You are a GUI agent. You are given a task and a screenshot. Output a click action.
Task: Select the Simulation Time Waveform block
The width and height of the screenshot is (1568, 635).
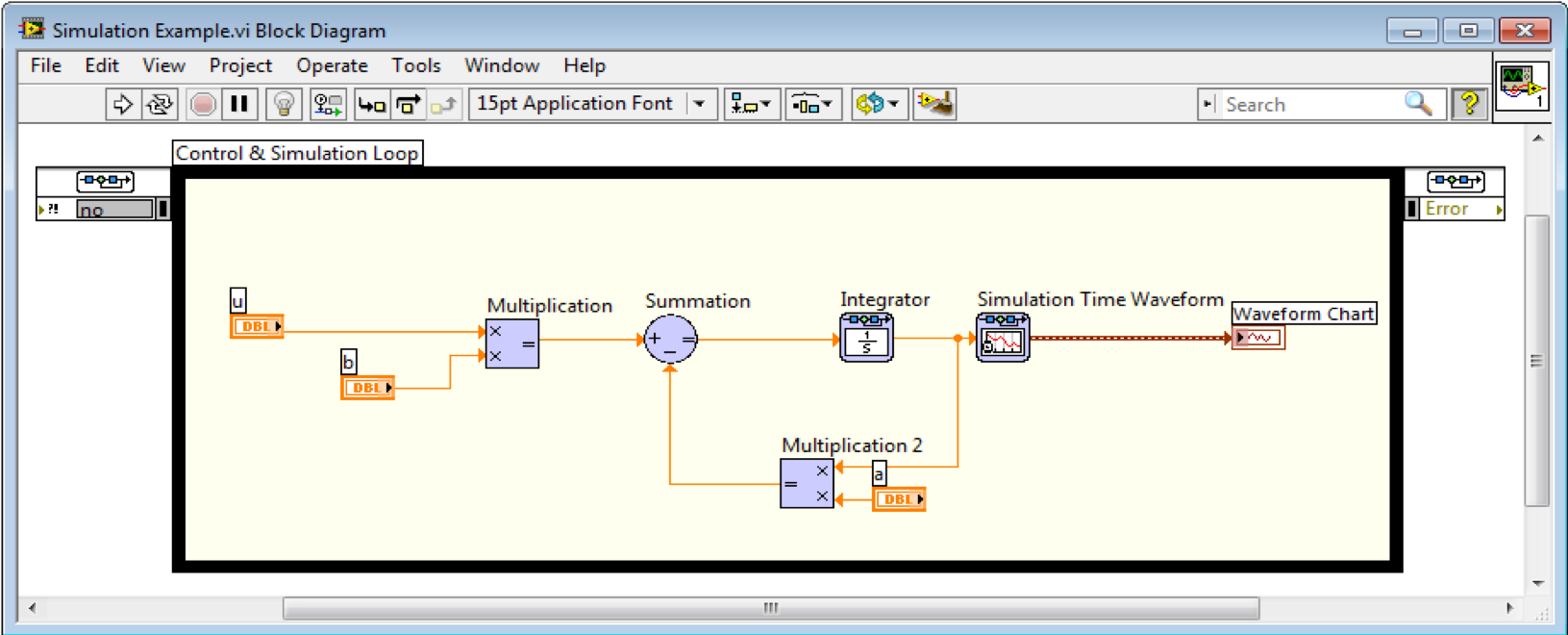1003,338
